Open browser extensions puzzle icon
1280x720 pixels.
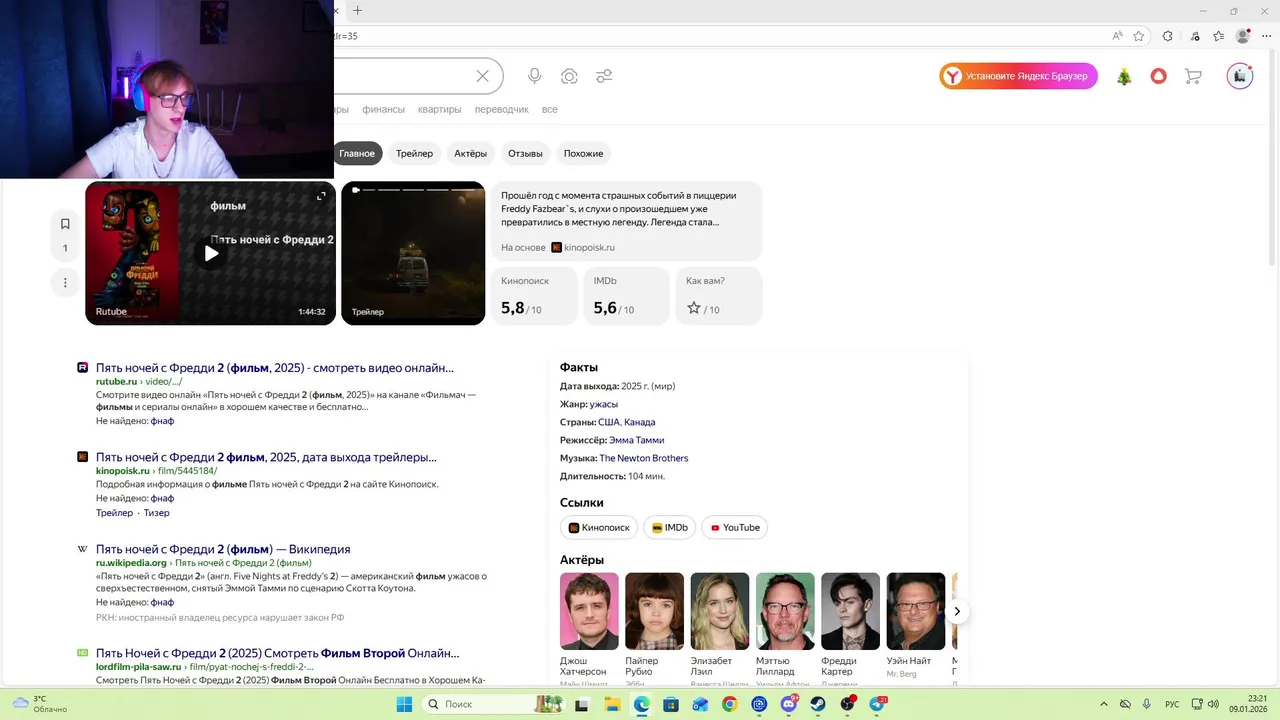click(x=1167, y=36)
